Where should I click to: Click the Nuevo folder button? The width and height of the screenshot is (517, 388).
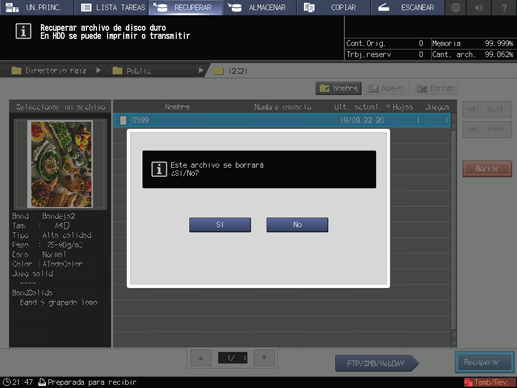387,88
